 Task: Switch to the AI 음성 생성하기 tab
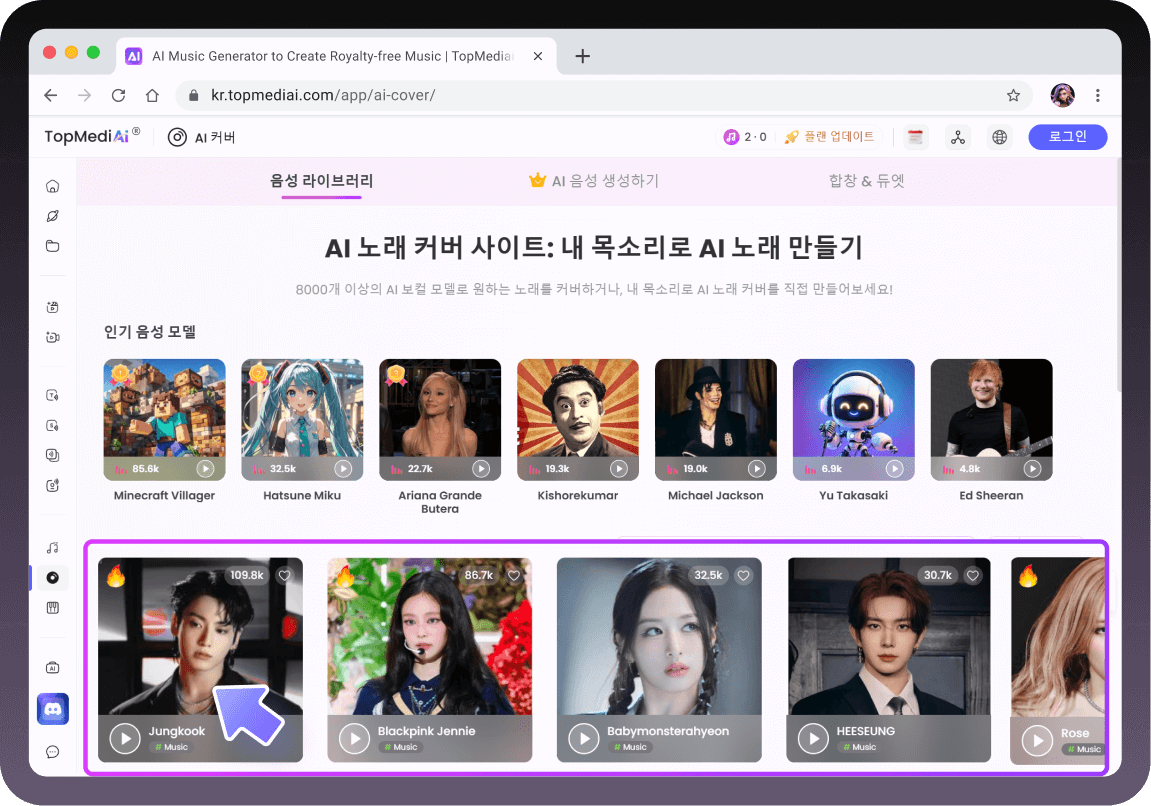[x=594, y=181]
